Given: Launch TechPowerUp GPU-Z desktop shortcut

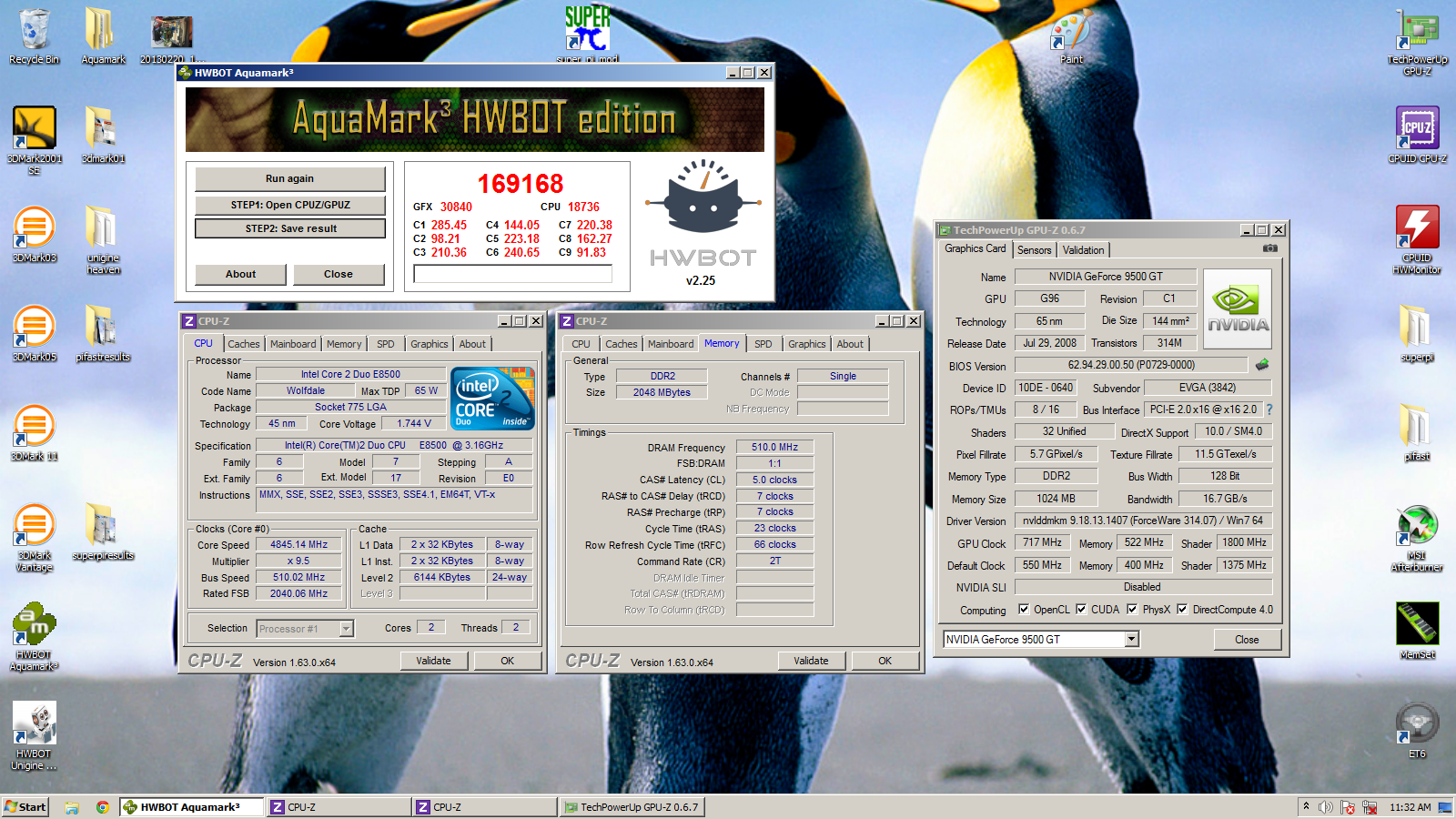Looking at the screenshot, I should coord(1417,42).
